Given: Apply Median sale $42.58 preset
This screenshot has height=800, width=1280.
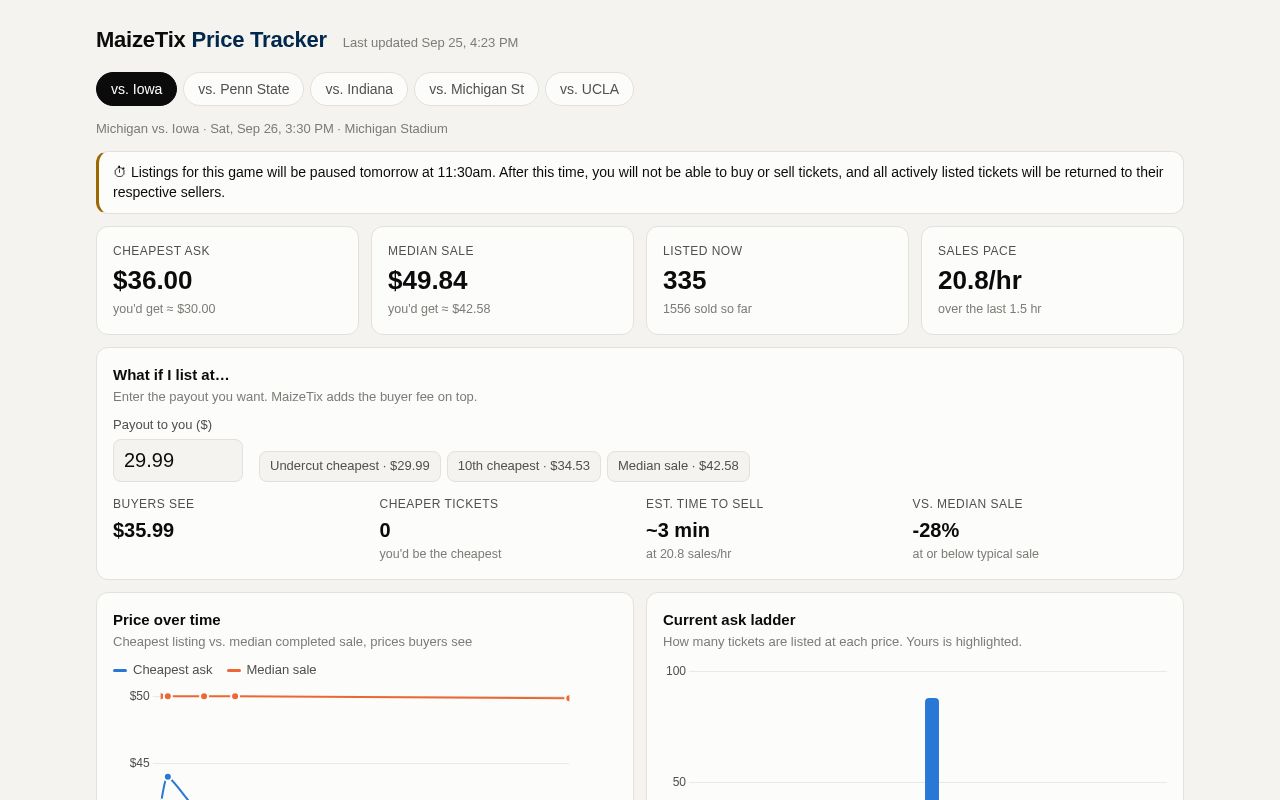Looking at the screenshot, I should click(x=678, y=466).
